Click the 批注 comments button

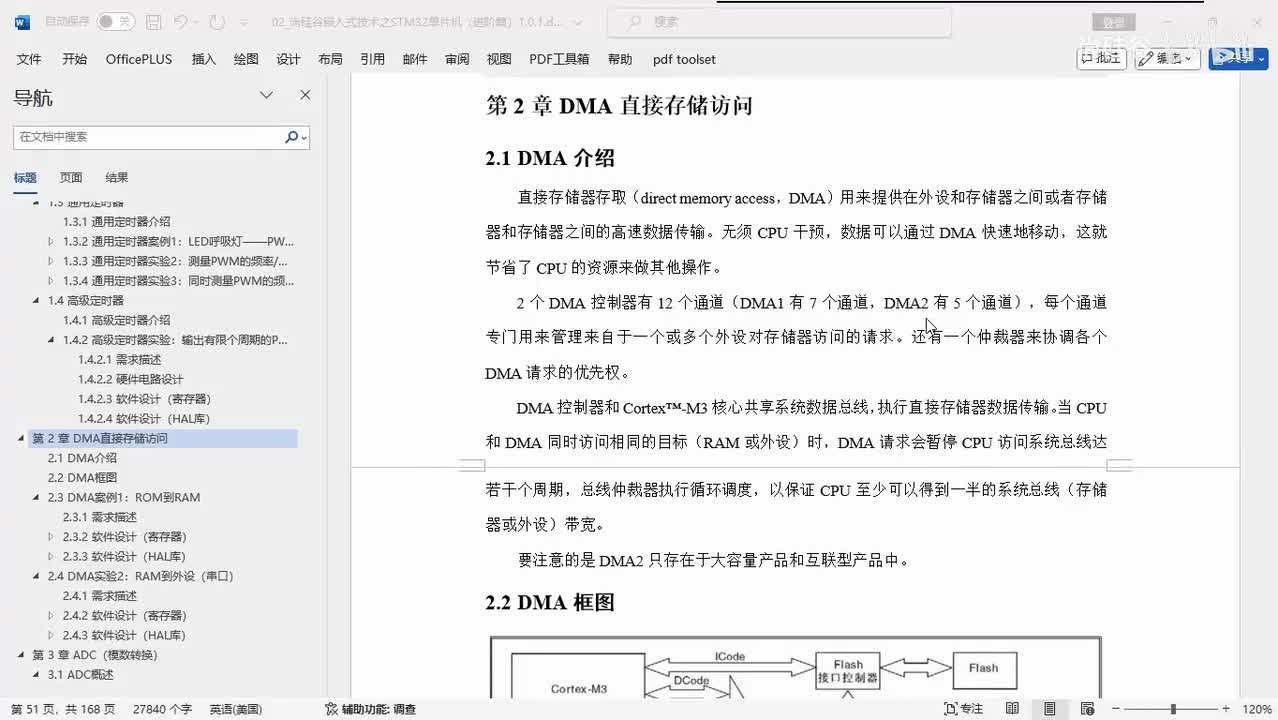[x=1101, y=58]
